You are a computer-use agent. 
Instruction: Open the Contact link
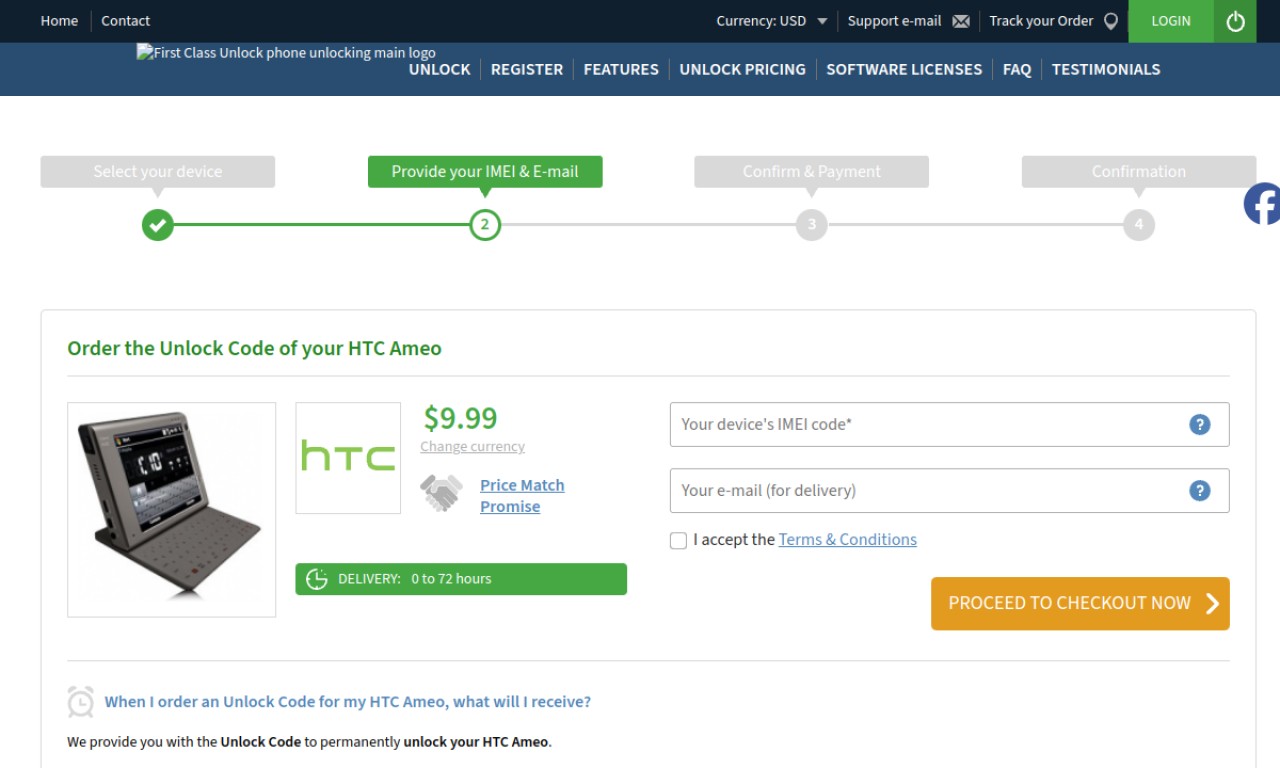tap(125, 21)
